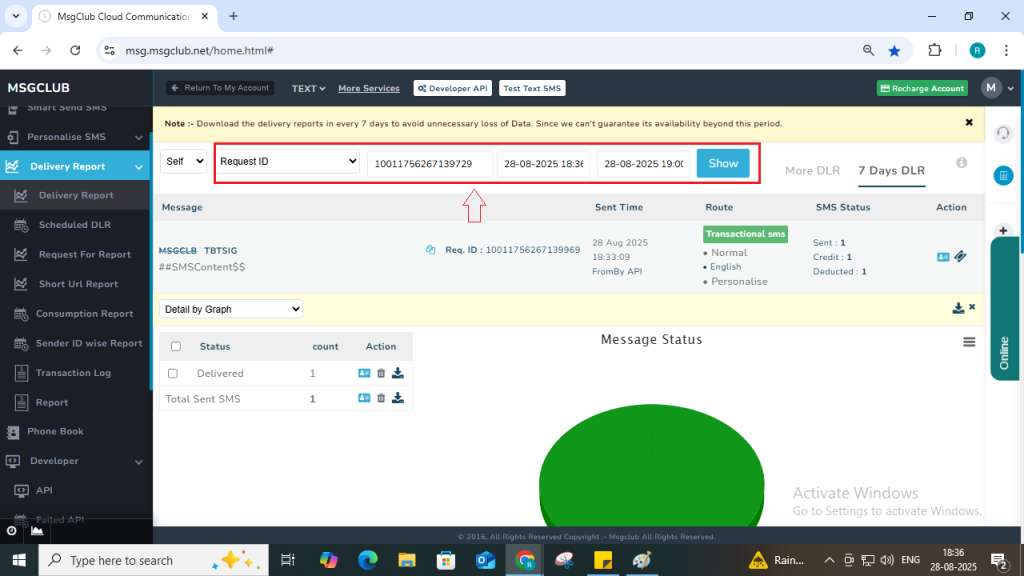Delete icon in the Delivered row
Image resolution: width=1024 pixels, height=576 pixels.
(381, 374)
